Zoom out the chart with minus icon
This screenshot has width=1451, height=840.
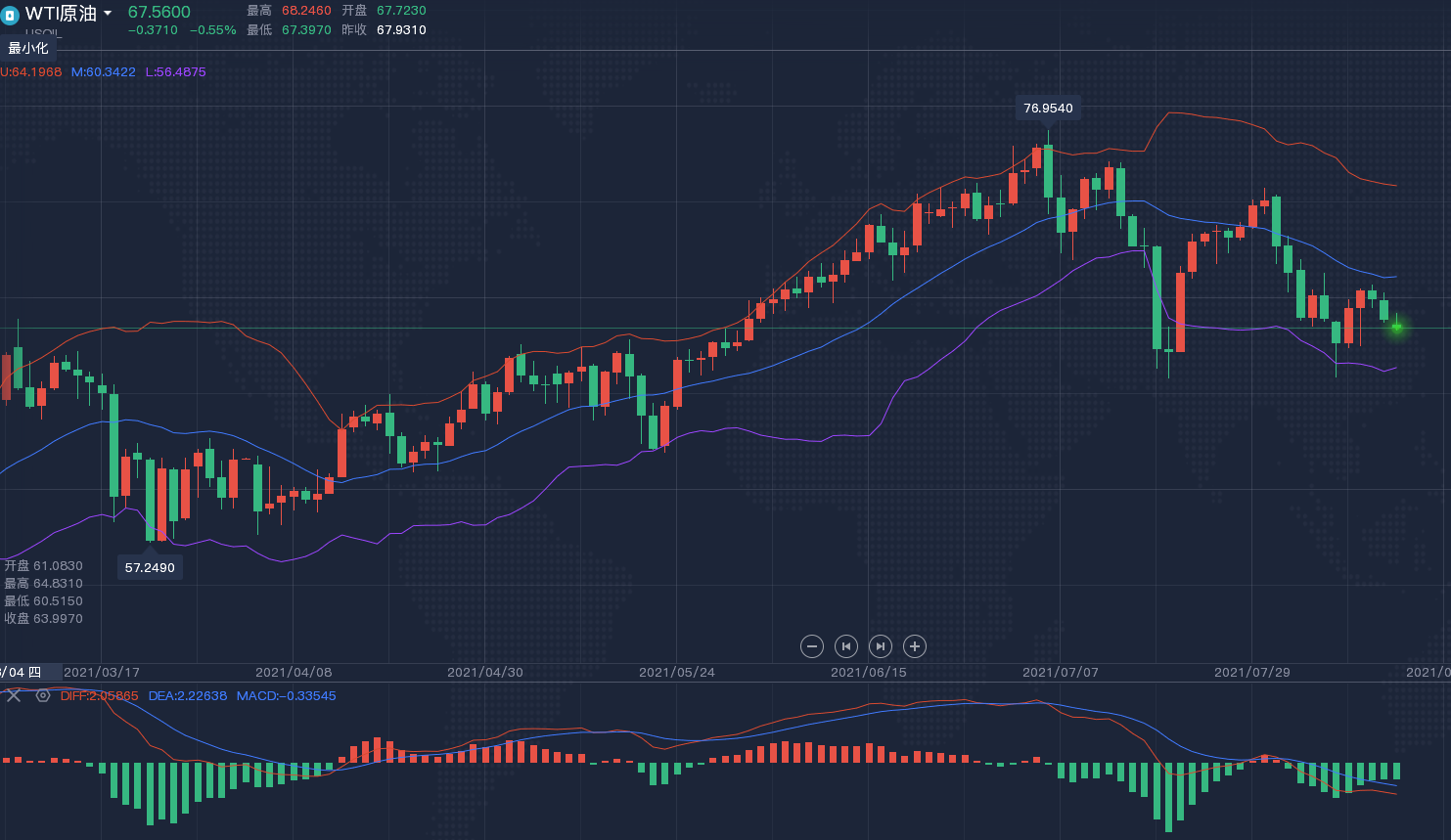tap(811, 646)
